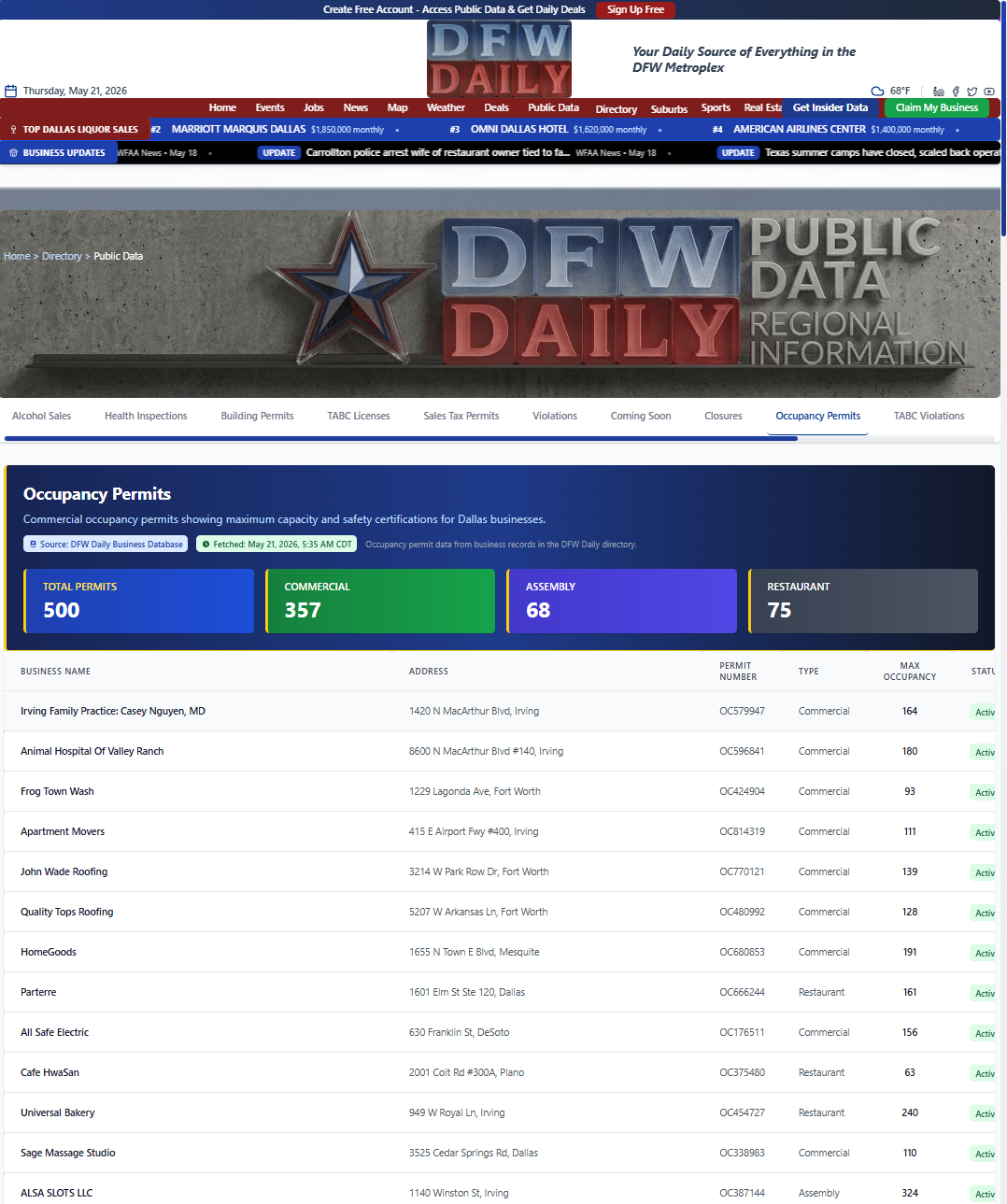Image resolution: width=1007 pixels, height=1204 pixels.
Task: Click the Restaurant 75 card
Action: pyautogui.click(x=863, y=601)
